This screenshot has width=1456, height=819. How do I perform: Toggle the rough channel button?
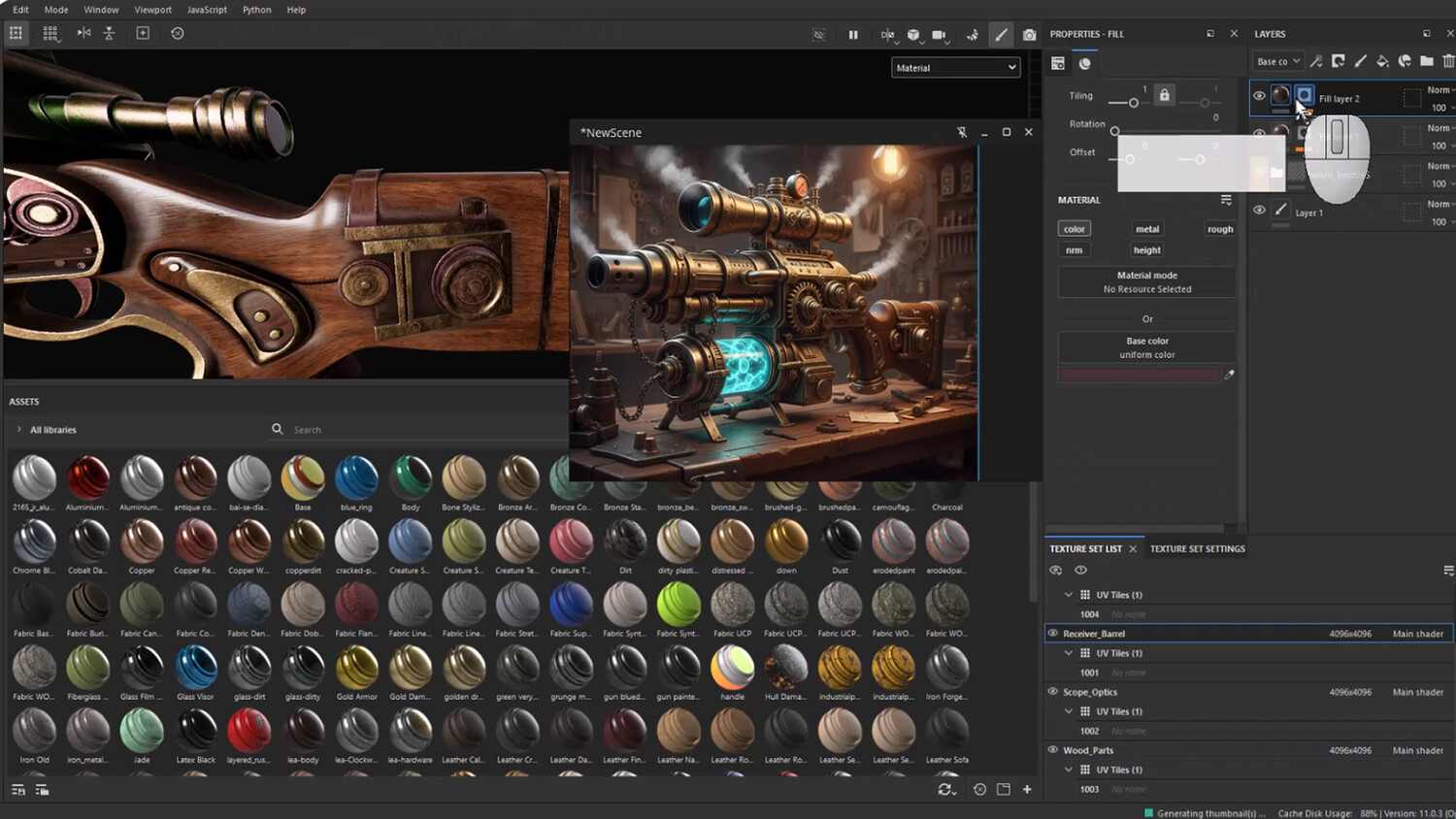1220,229
